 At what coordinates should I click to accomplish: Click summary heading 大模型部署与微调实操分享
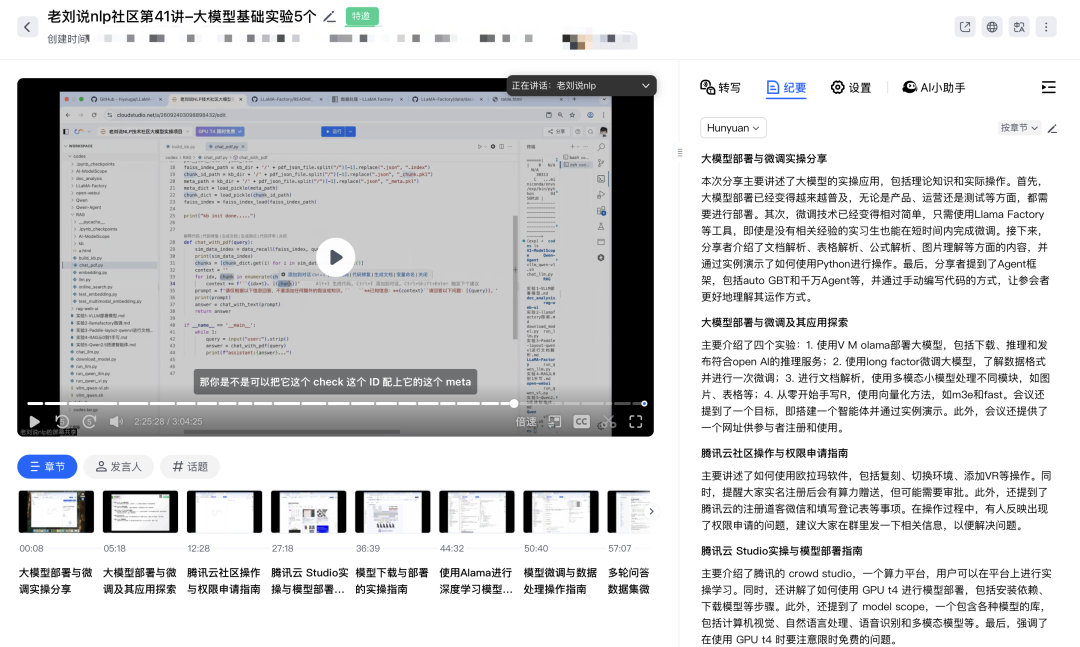764,158
